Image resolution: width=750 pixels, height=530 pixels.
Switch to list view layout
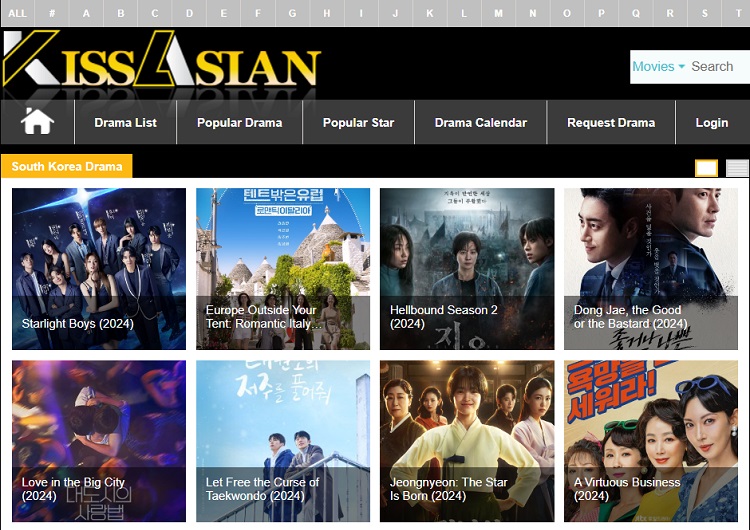(737, 168)
